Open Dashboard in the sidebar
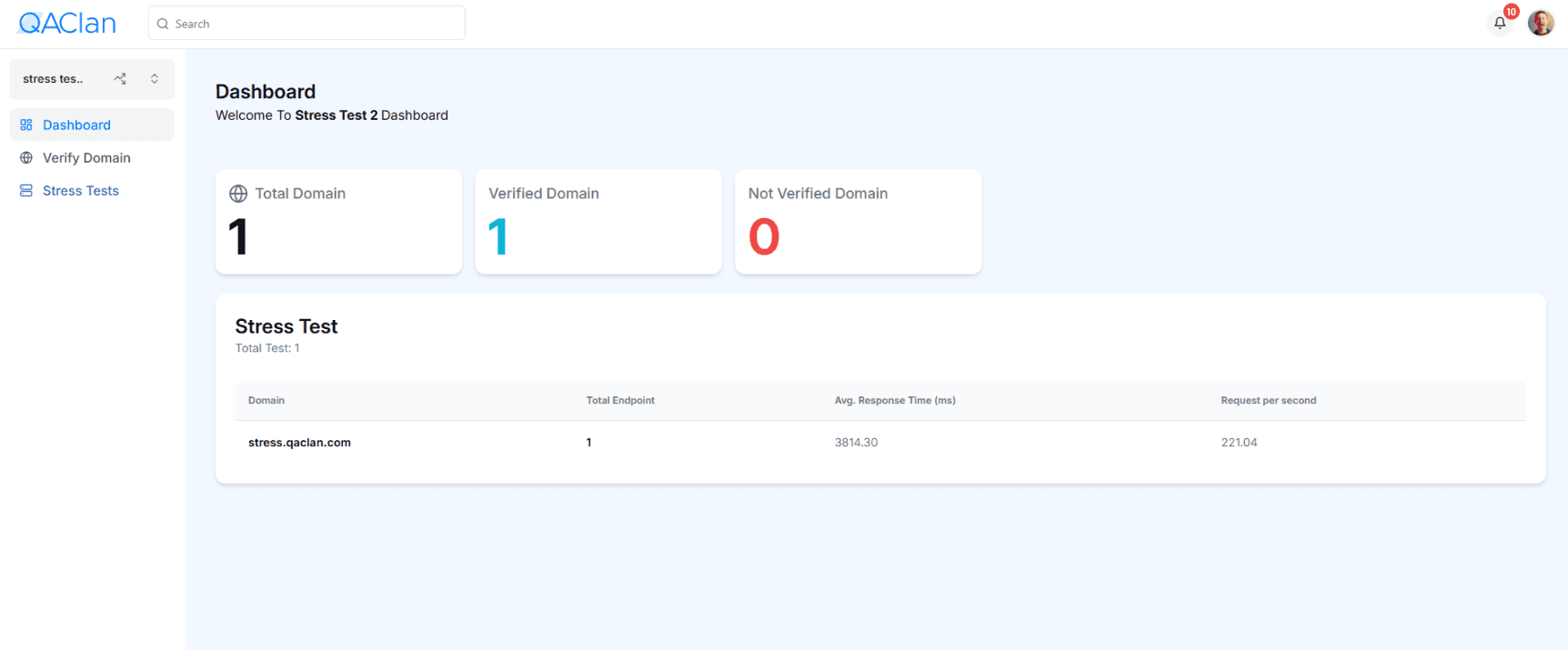The width and height of the screenshot is (1568, 650). point(92,125)
